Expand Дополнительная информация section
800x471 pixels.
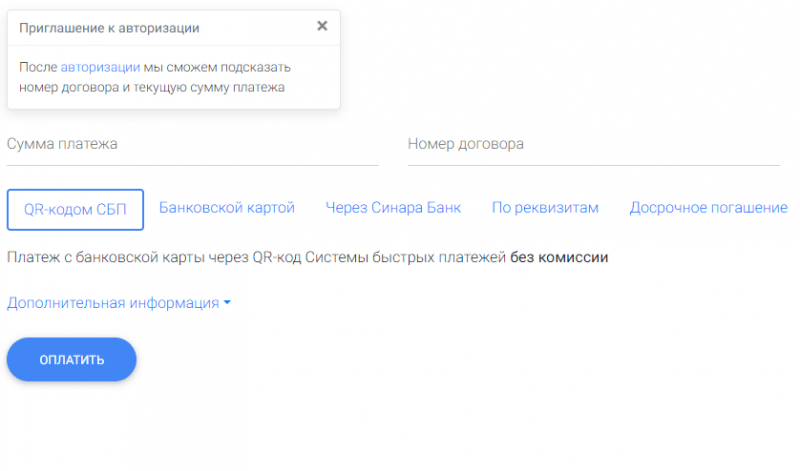[x=118, y=303]
